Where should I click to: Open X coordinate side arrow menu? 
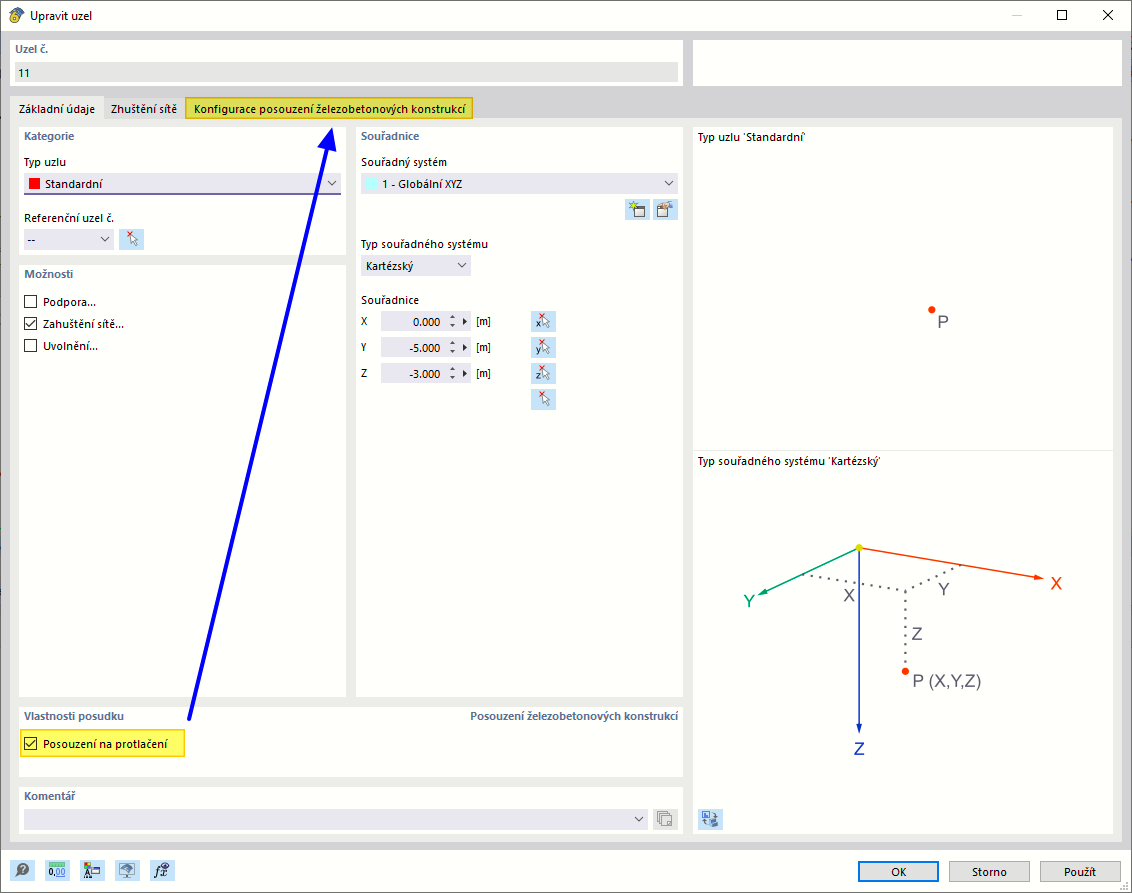pyautogui.click(x=465, y=321)
